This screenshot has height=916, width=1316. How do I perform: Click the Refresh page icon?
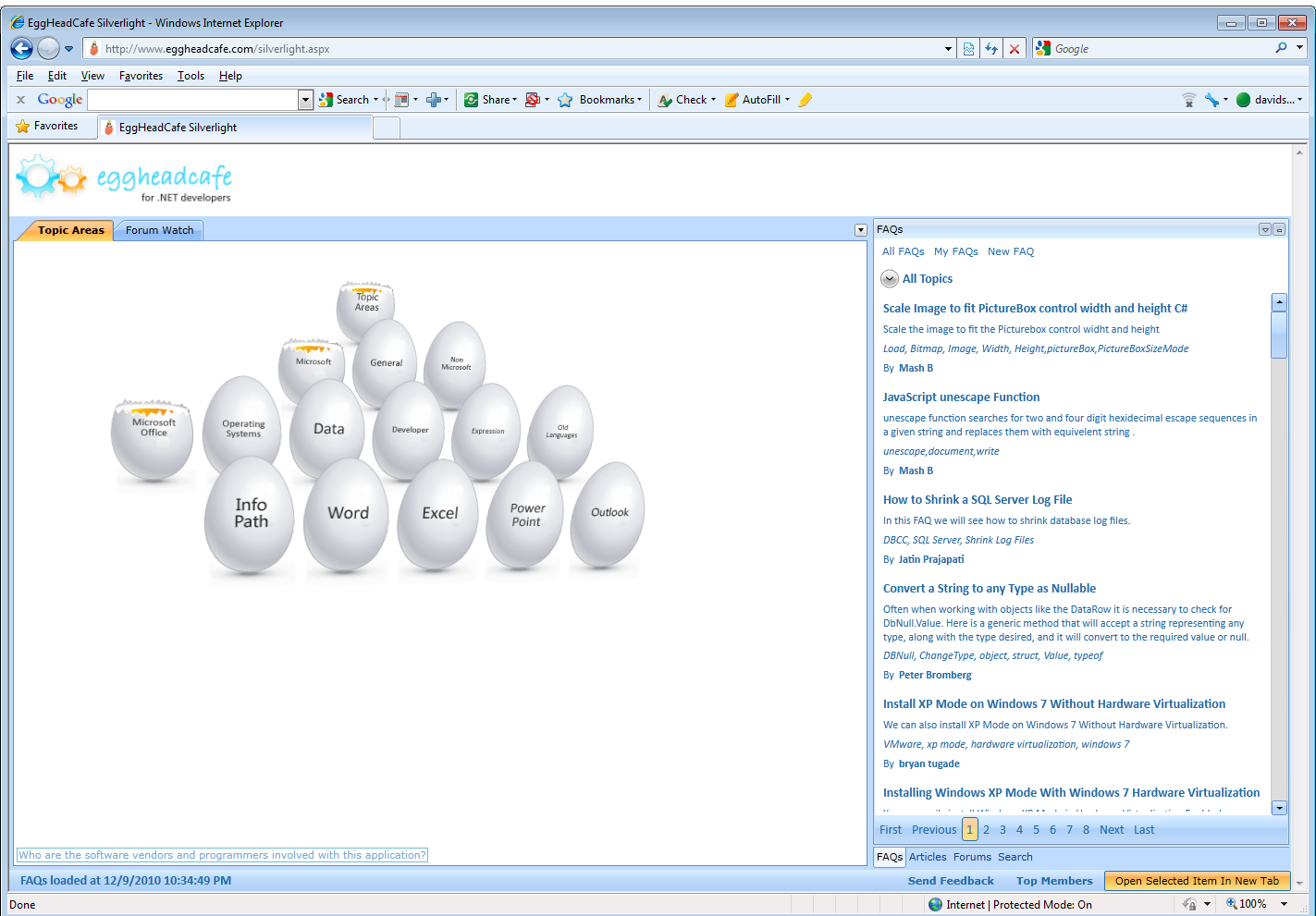tap(991, 49)
